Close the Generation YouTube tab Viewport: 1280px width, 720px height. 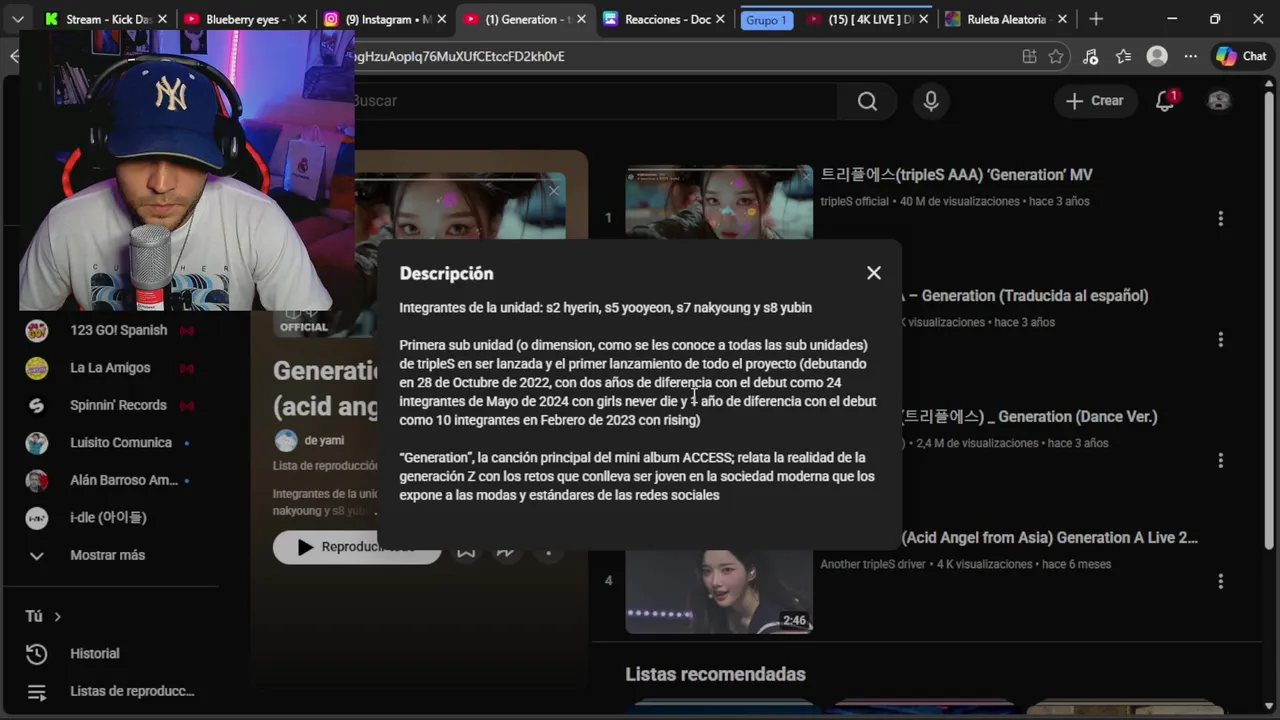(581, 19)
